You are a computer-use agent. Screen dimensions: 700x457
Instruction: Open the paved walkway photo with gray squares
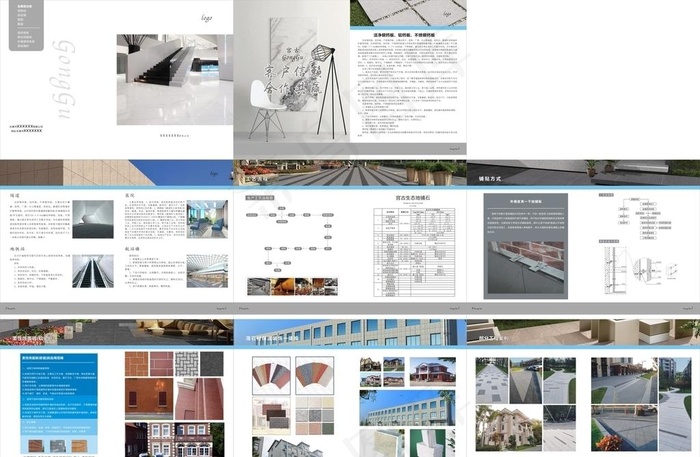(x=492, y=380)
